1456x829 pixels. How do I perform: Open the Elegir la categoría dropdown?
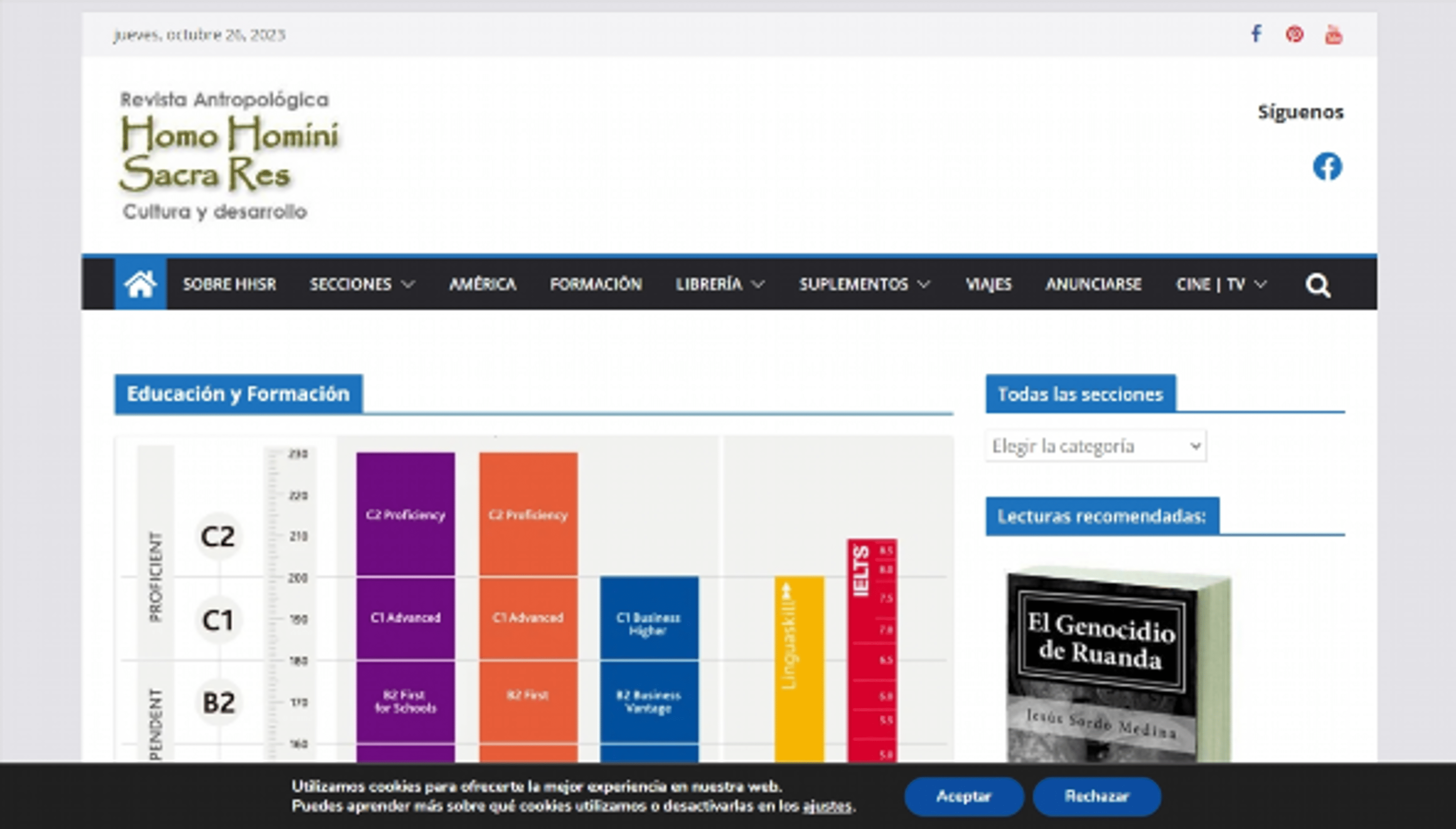1095,446
